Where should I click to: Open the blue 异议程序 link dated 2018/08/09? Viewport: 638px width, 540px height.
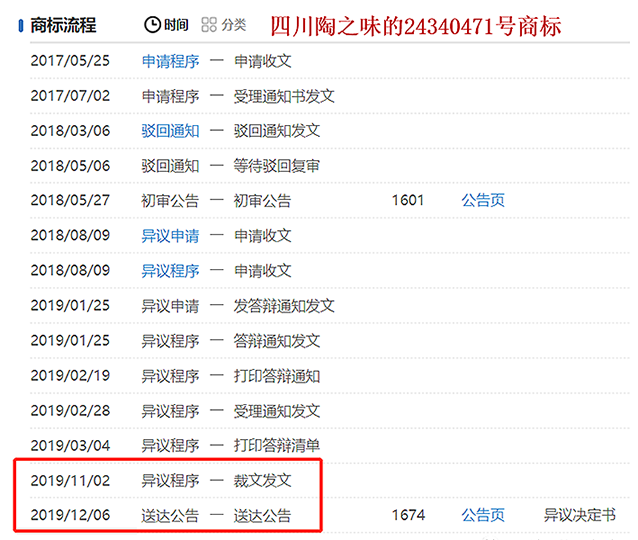coord(170,271)
